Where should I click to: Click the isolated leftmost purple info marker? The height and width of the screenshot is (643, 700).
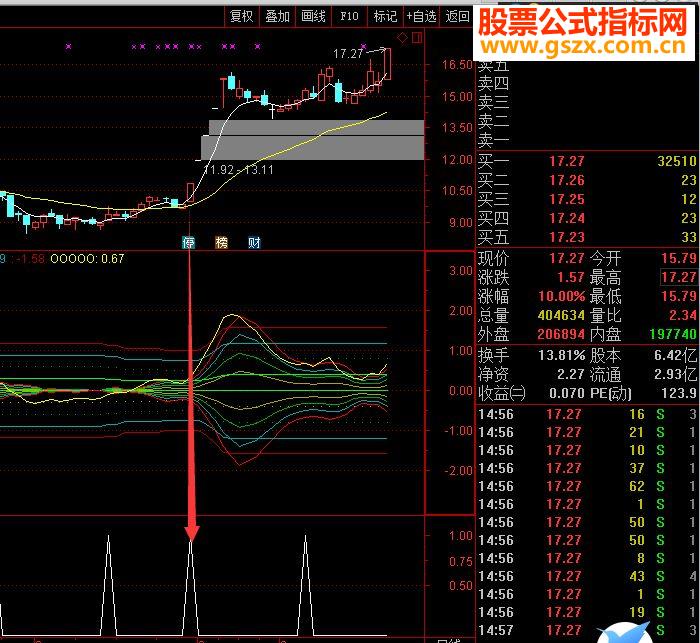pos(68,46)
